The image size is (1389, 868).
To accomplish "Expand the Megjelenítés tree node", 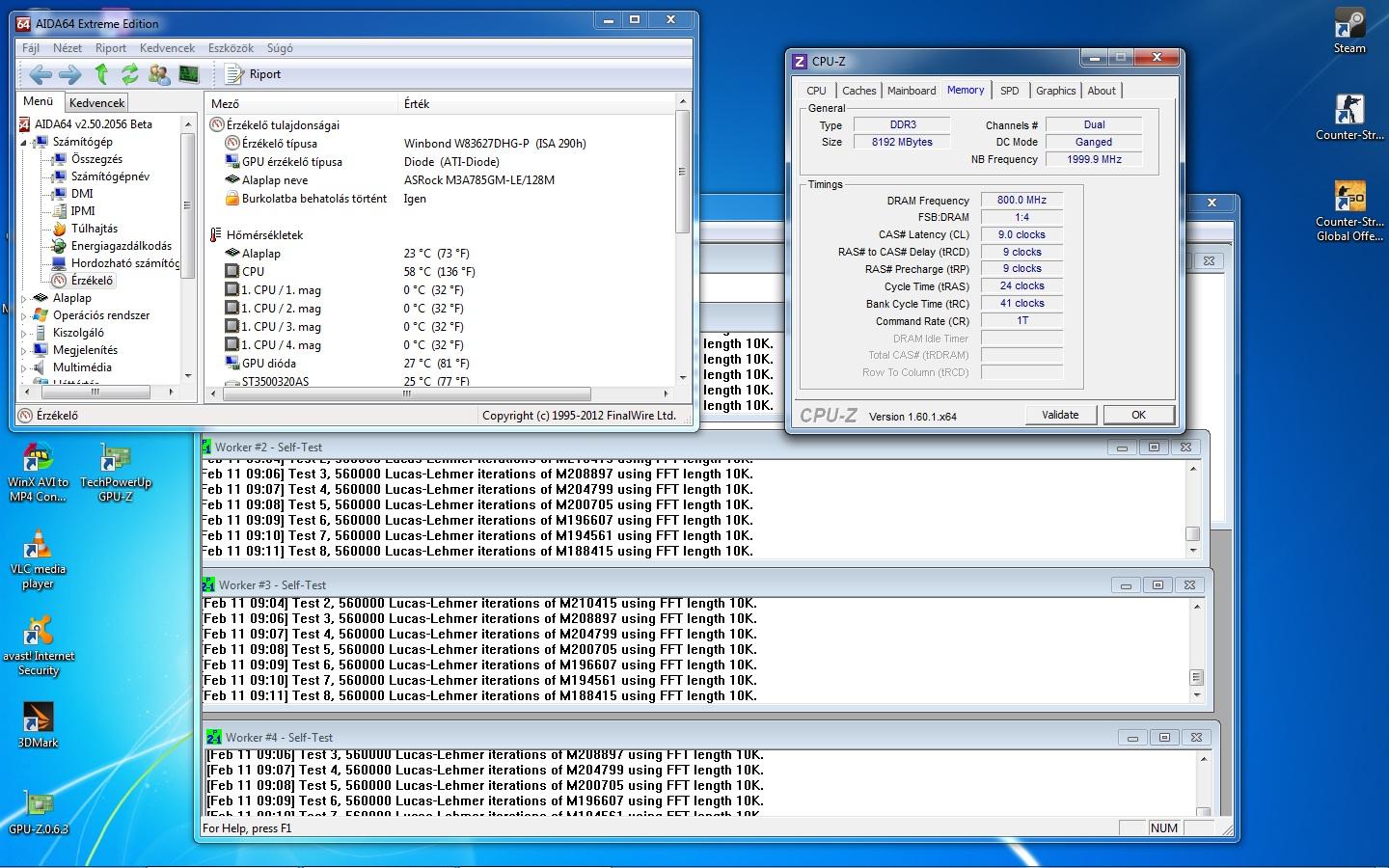I will point(24,350).
